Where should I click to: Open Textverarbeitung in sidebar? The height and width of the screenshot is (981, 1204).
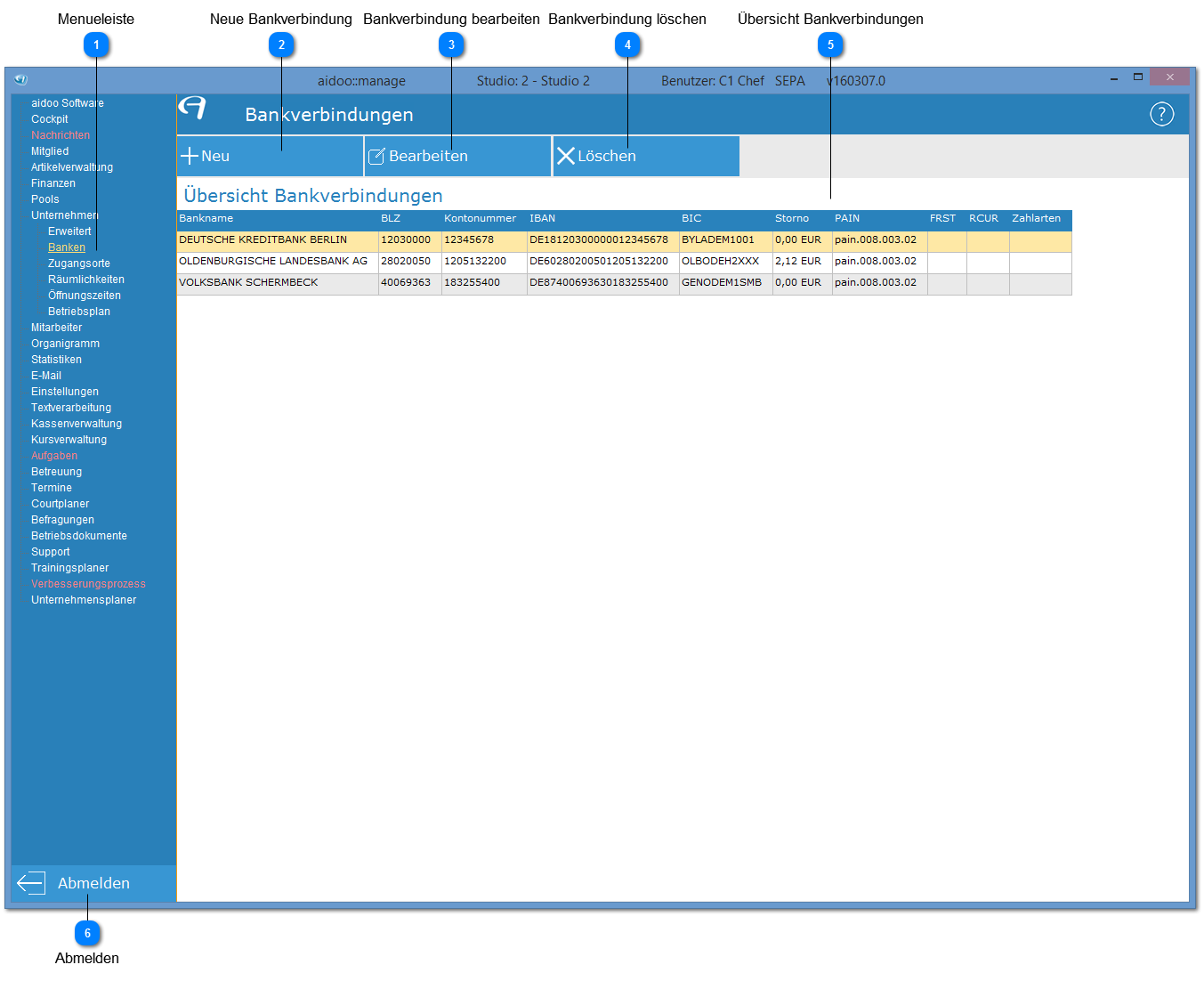(x=71, y=408)
